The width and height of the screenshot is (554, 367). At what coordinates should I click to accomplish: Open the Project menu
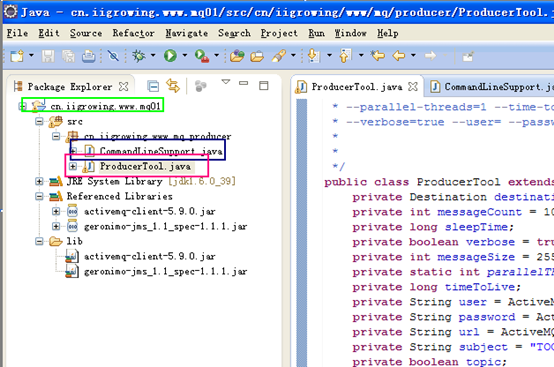coord(279,33)
